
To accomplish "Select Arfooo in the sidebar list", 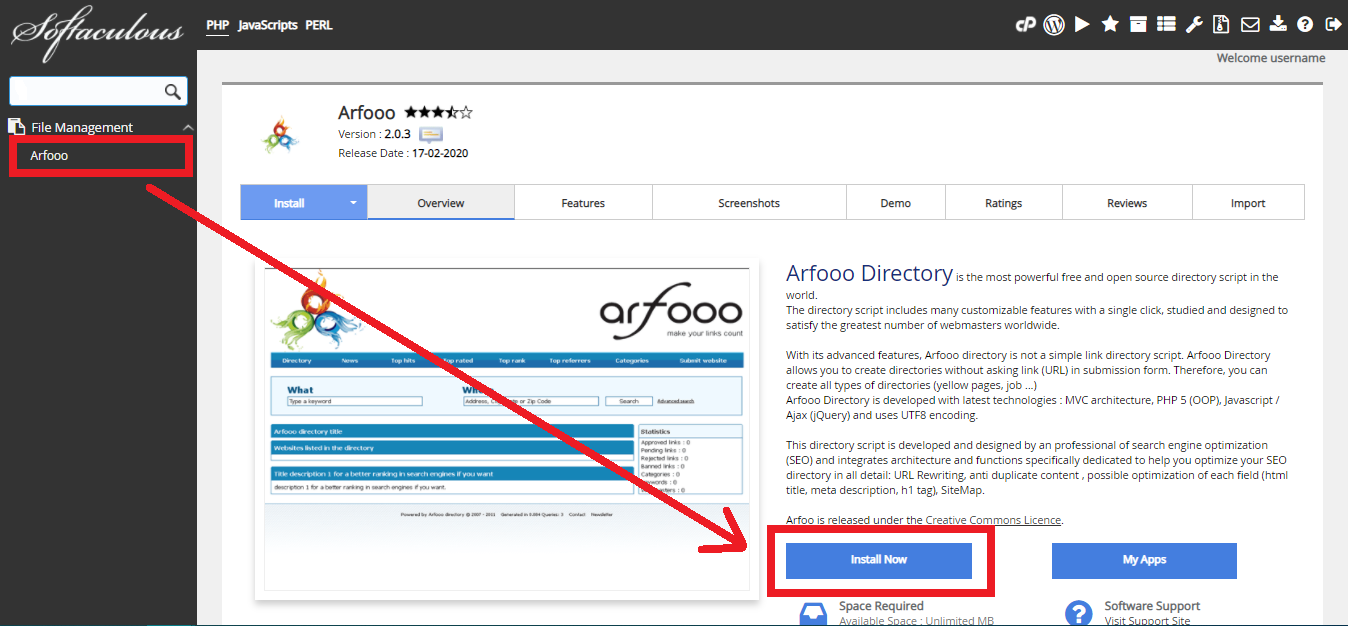I will coord(49,156).
